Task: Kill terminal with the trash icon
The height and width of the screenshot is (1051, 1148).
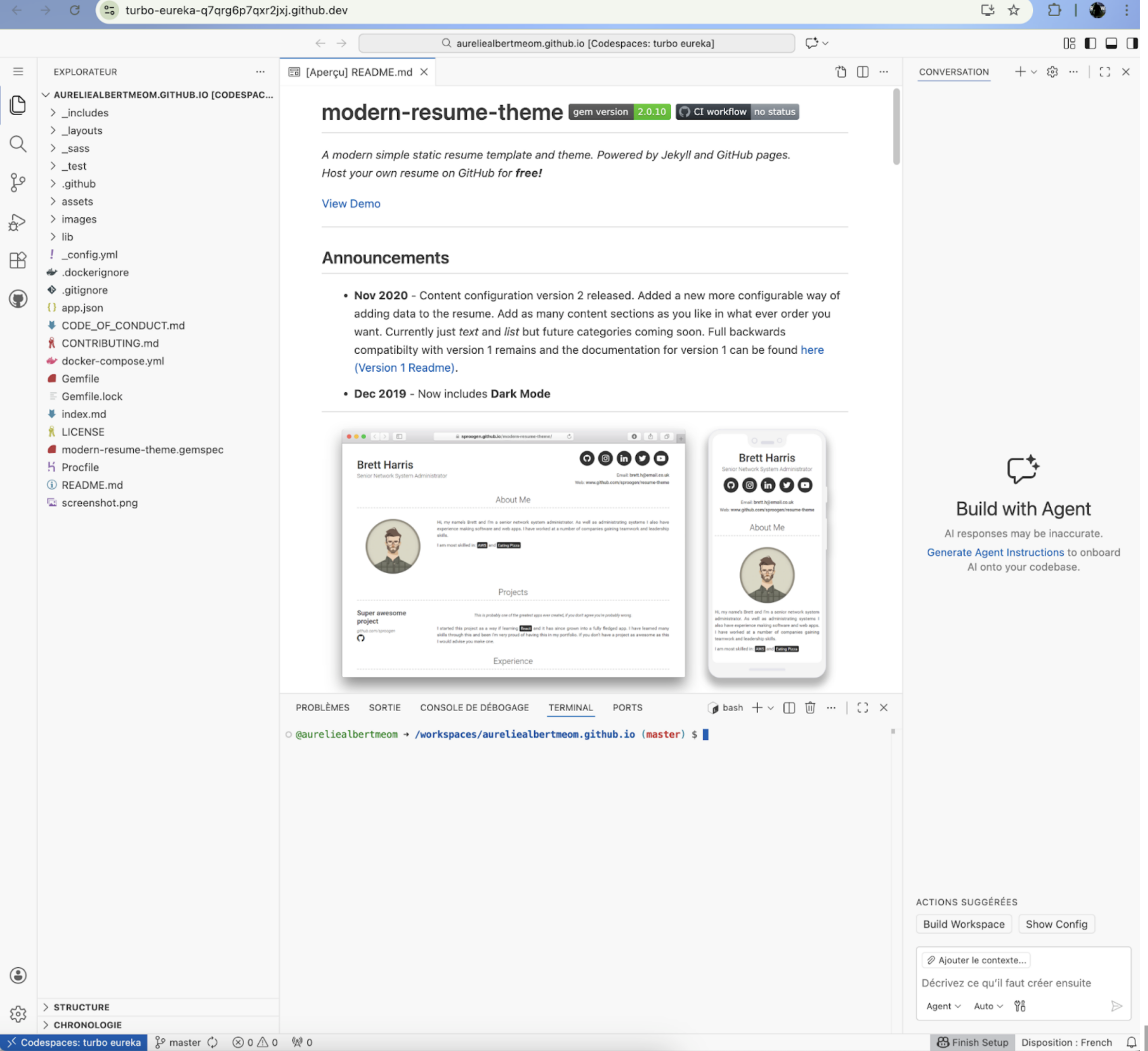Action: pyautogui.click(x=810, y=707)
